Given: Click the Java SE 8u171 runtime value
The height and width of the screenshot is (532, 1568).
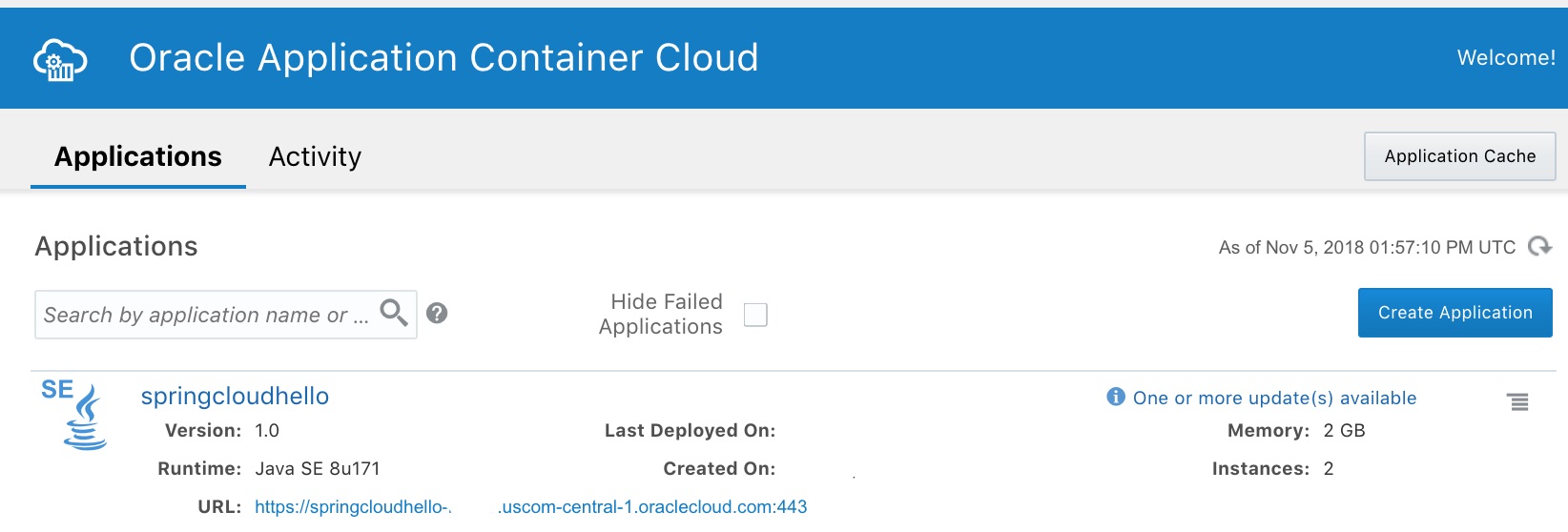Looking at the screenshot, I should 318,469.
